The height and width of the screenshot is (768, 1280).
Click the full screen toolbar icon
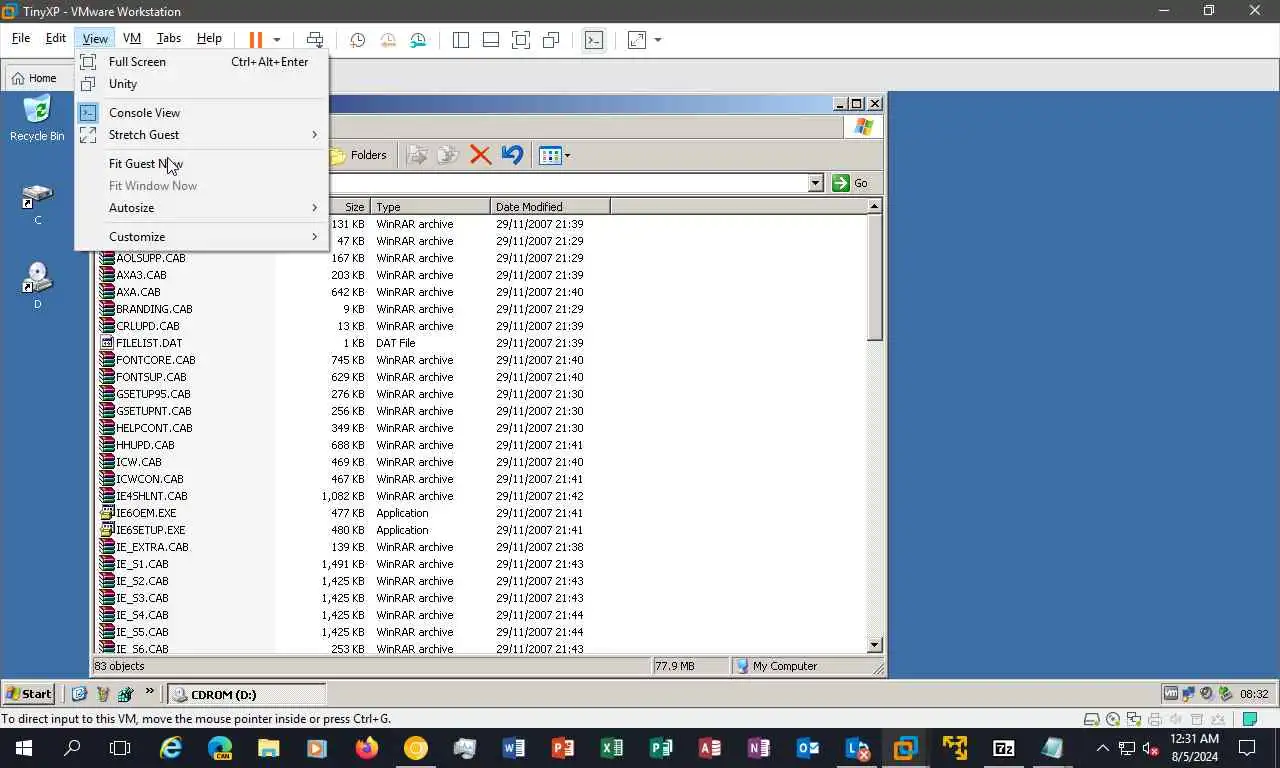(521, 40)
